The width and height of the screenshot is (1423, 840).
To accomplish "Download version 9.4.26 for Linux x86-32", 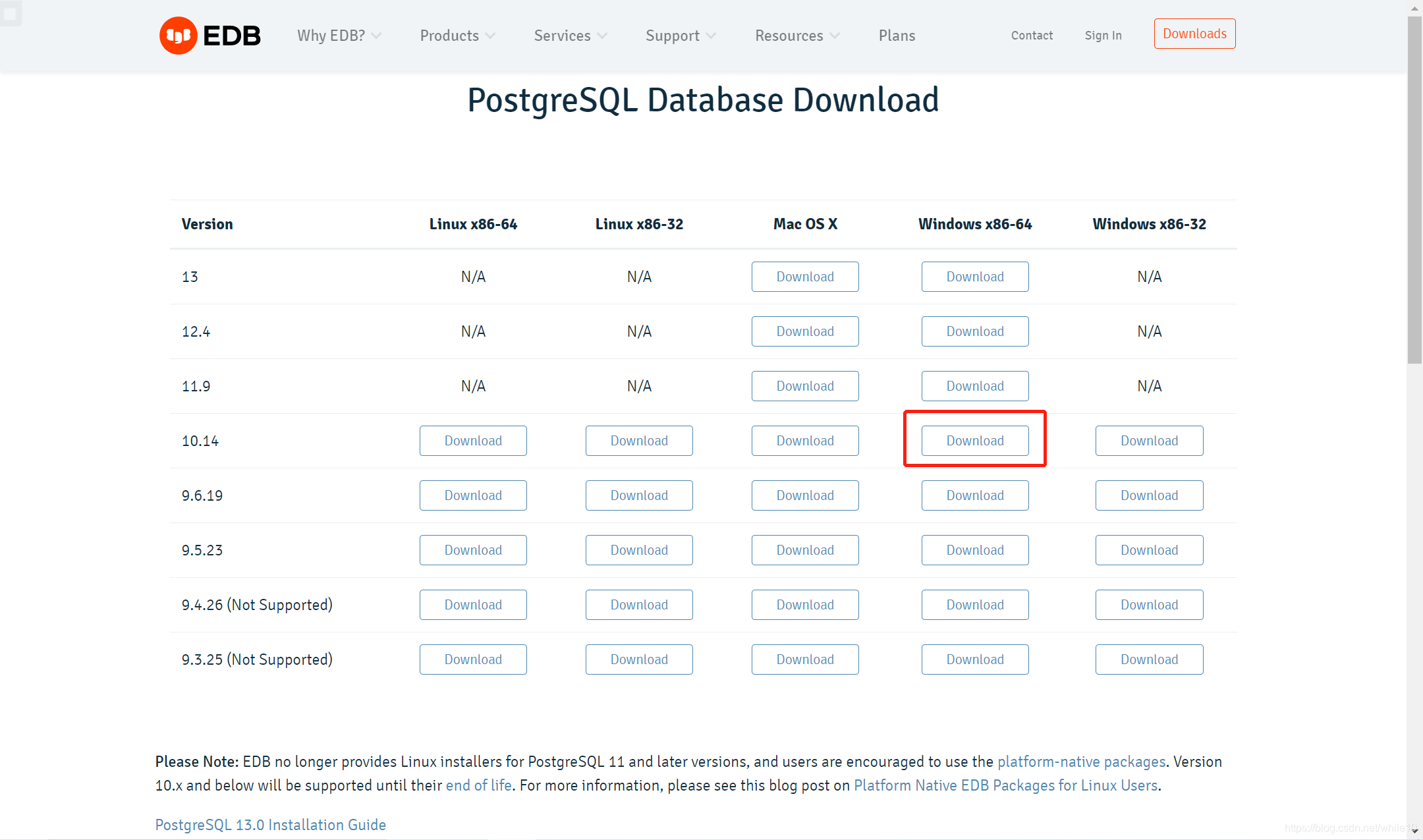I will click(639, 605).
